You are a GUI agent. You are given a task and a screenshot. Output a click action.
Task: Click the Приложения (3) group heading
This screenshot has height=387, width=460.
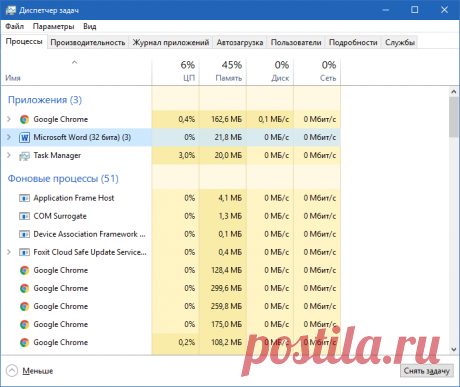click(x=45, y=100)
